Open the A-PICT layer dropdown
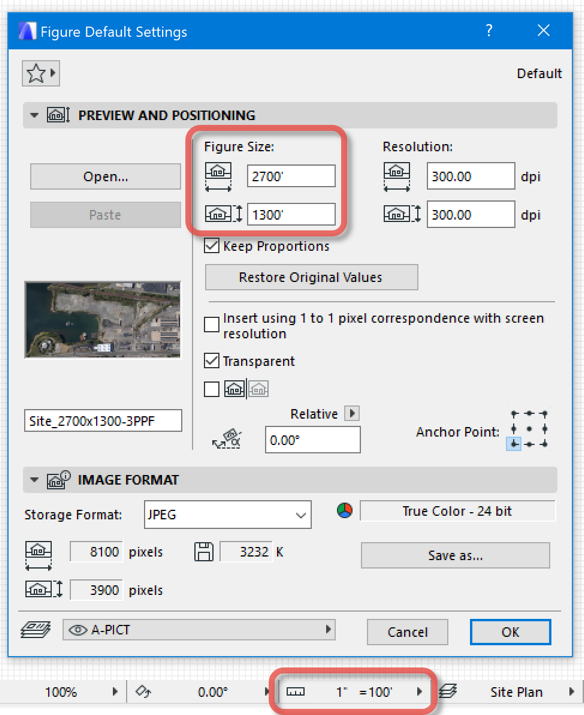Viewport: 584px width, 715px height. (199, 630)
